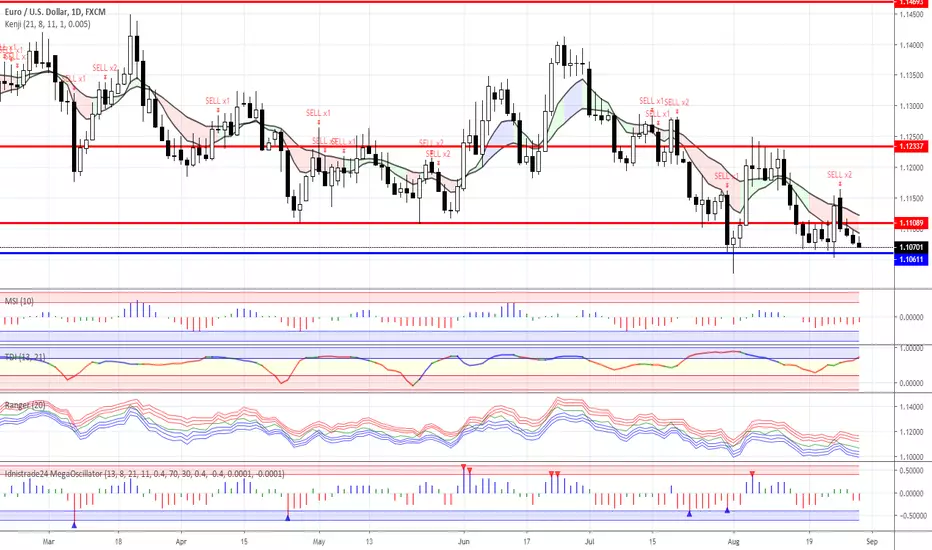Click the 1.12000 value on main price axis

click(x=911, y=168)
